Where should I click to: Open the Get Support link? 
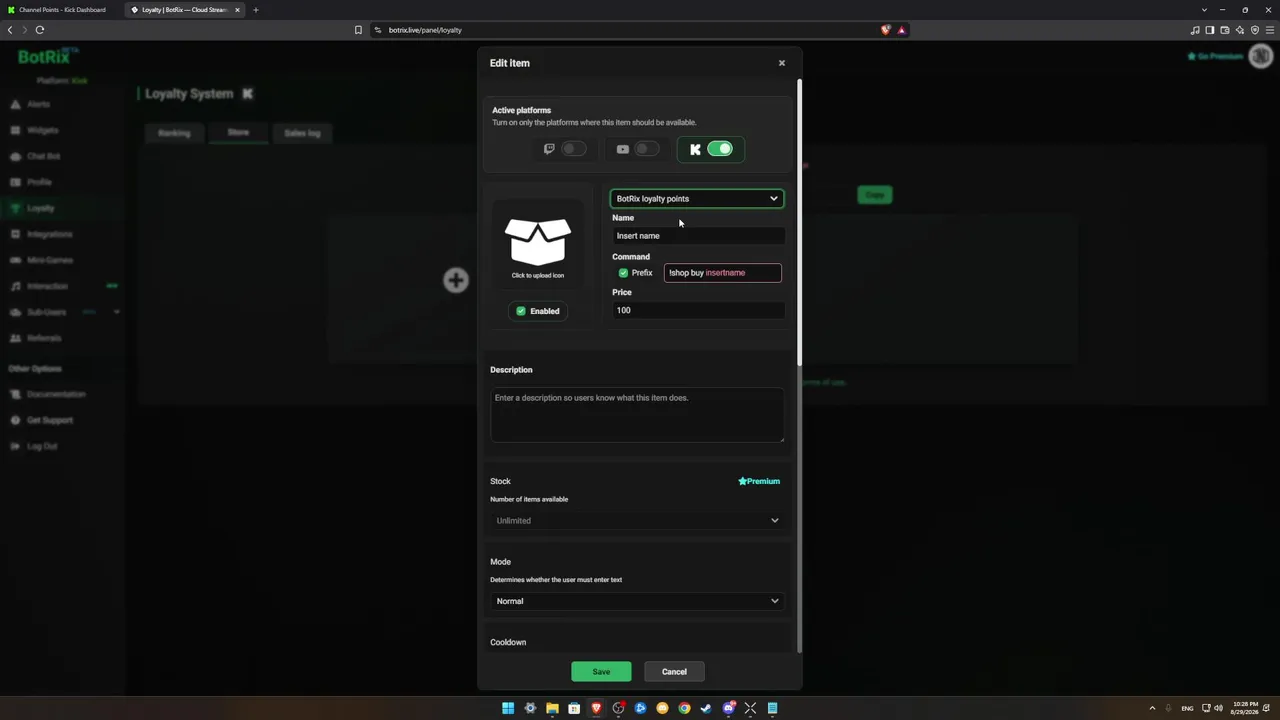coord(50,420)
